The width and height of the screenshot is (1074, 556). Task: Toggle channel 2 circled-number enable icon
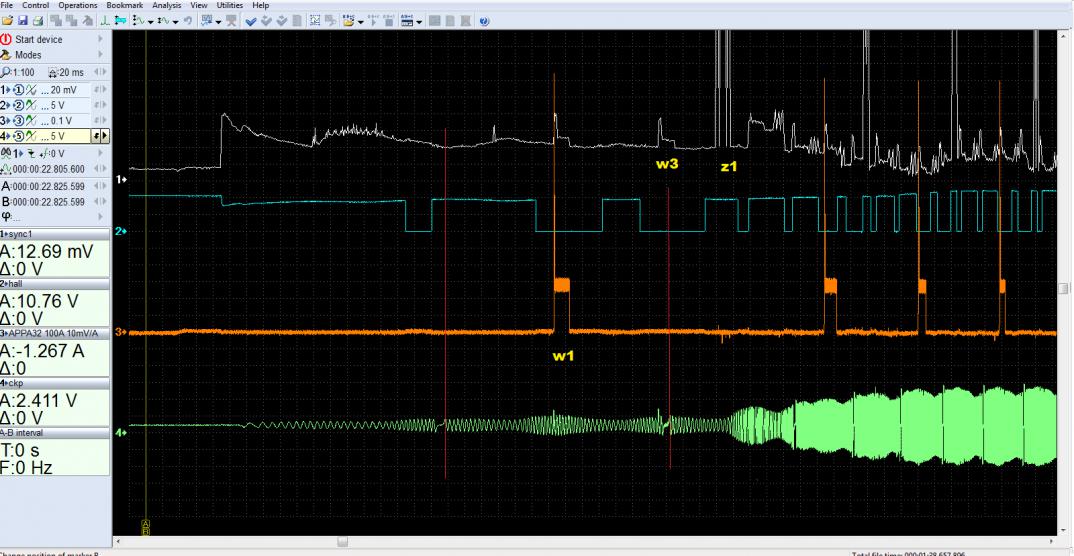coord(19,105)
